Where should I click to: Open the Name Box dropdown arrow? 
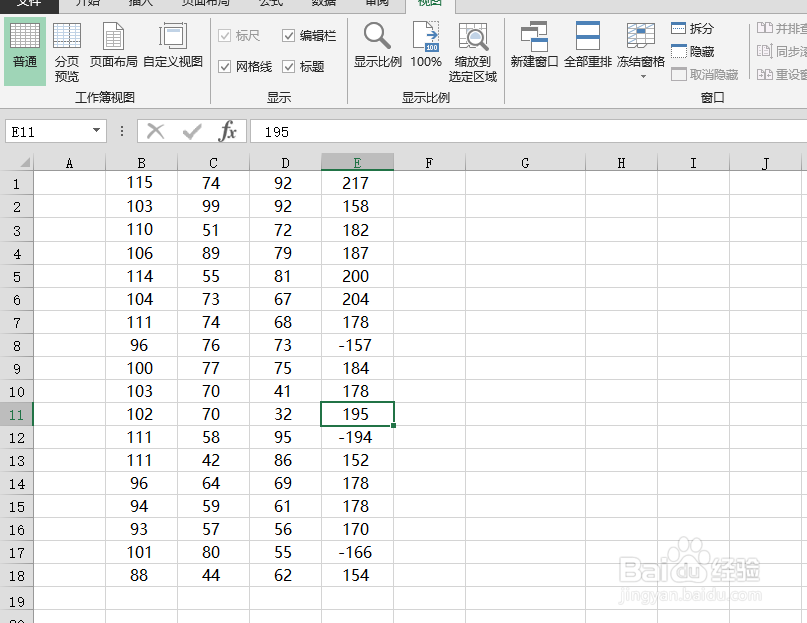click(96, 130)
